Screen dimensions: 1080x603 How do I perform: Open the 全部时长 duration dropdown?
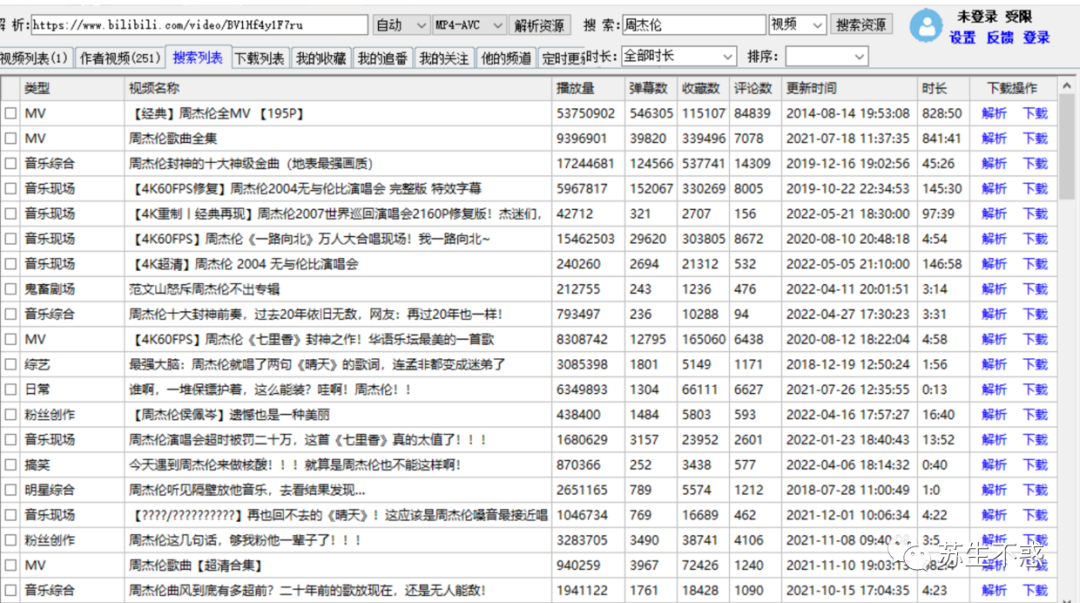pos(678,57)
